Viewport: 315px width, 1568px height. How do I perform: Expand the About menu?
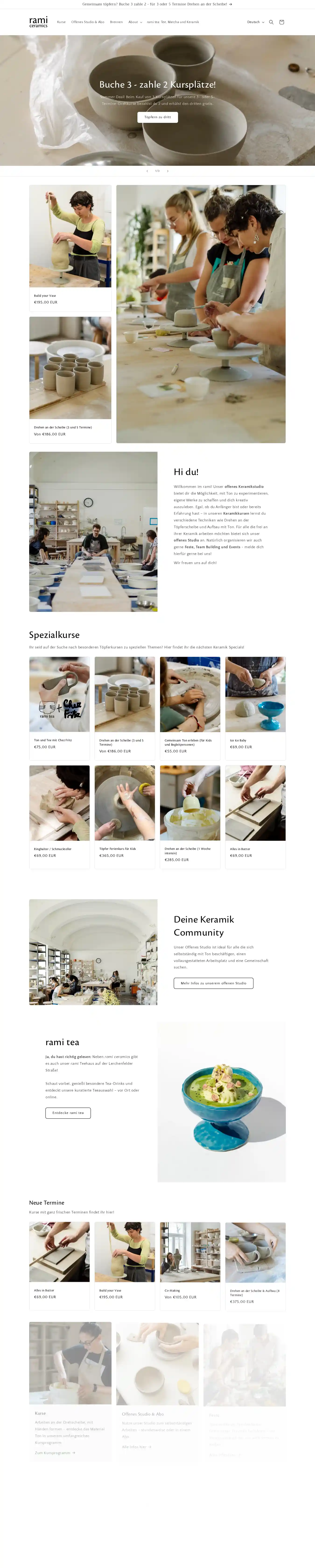click(x=135, y=22)
